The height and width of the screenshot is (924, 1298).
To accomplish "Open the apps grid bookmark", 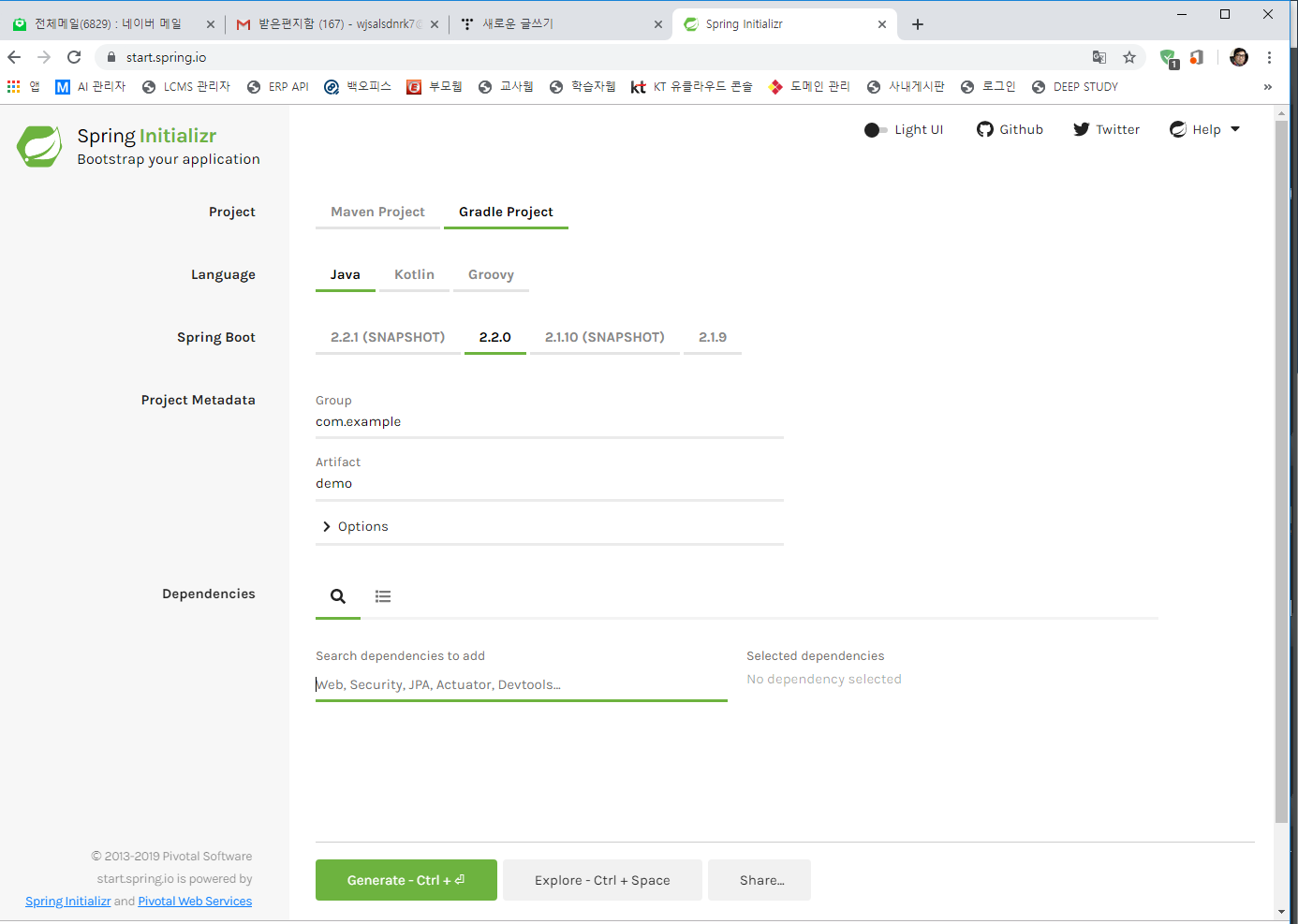I will 23,87.
